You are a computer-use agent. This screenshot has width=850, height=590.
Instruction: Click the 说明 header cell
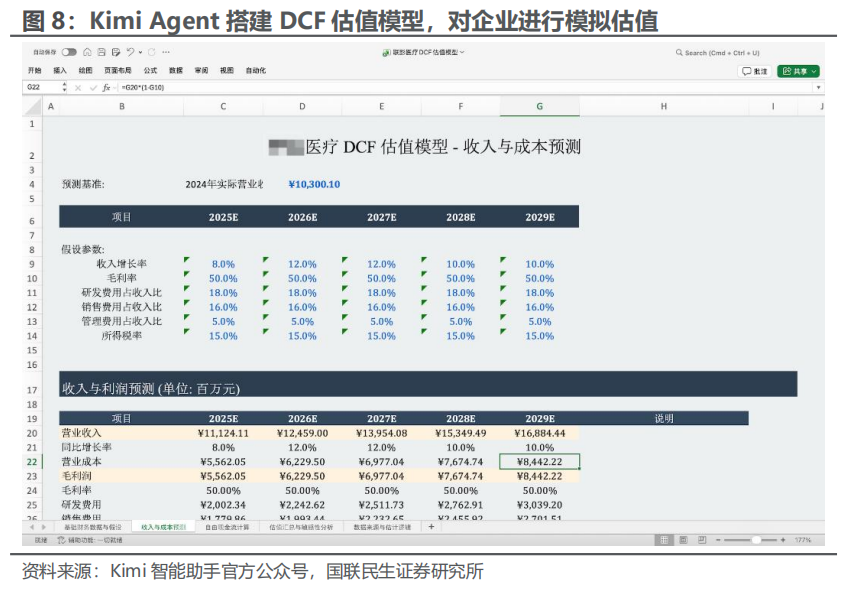[x=664, y=419]
